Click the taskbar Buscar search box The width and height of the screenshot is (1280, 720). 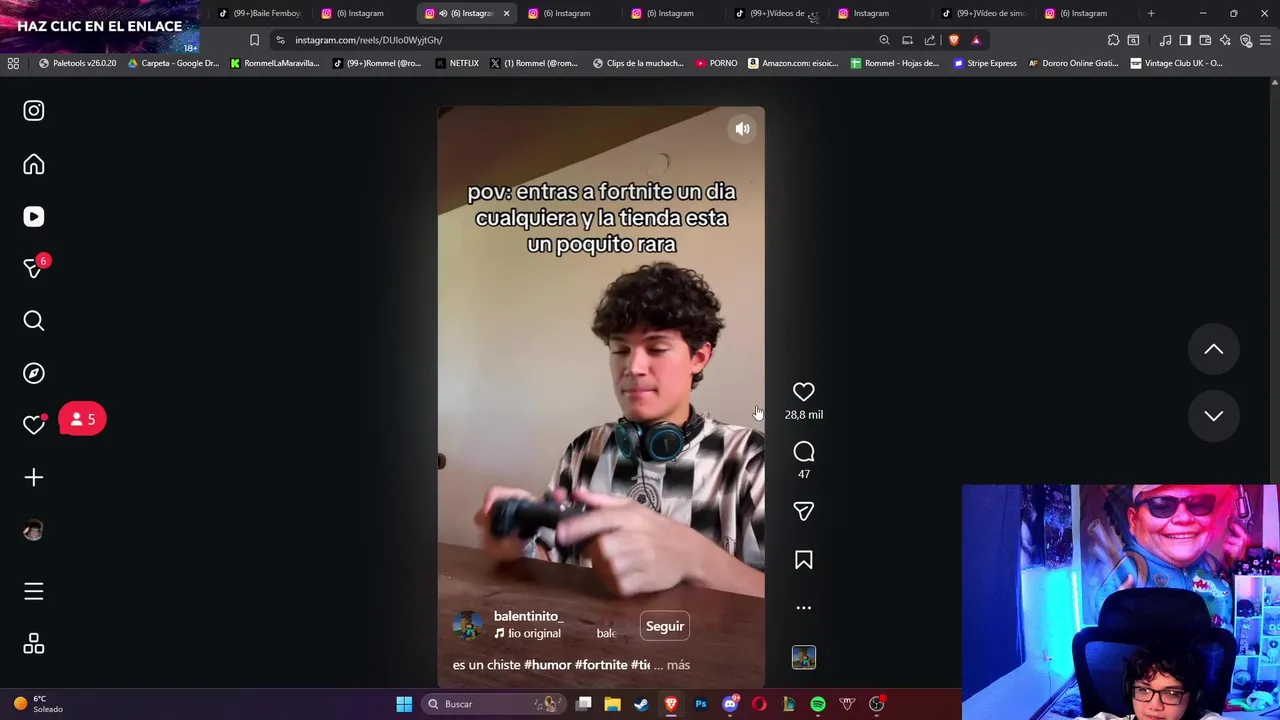[x=493, y=704]
